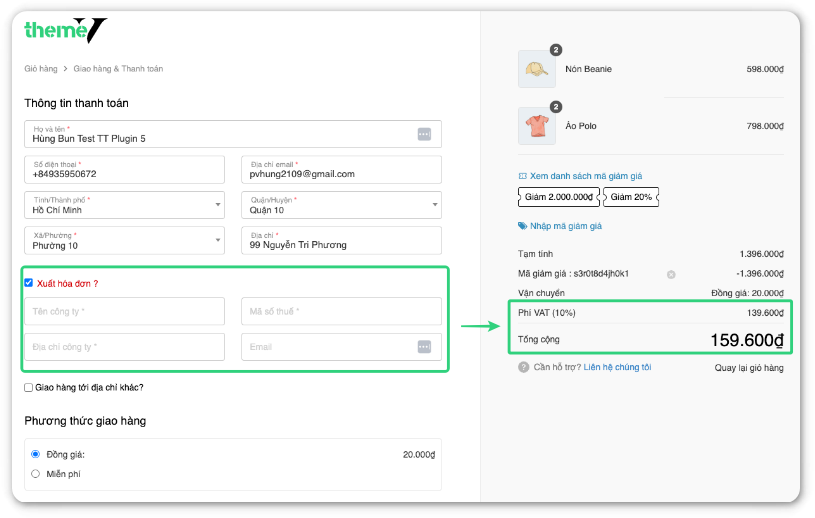Screen dimensions: 815x518
Task: Open the Quận/Huyện dropdown
Action: pos(341,205)
